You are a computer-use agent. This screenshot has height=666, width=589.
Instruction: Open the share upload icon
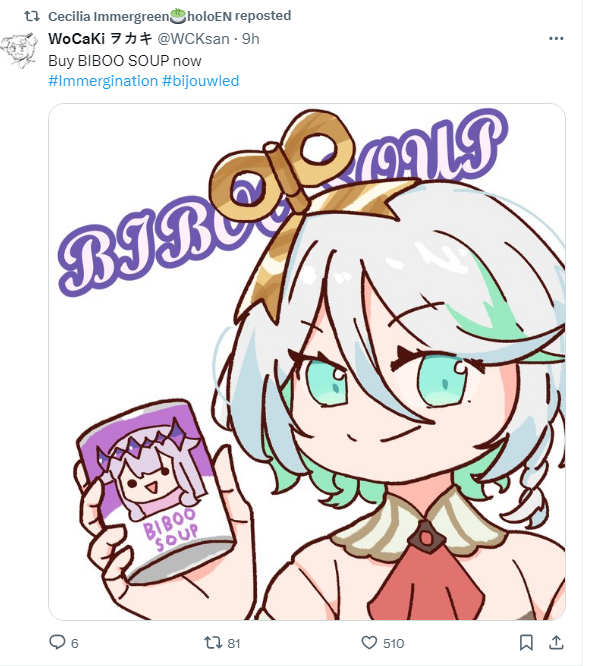point(556,643)
